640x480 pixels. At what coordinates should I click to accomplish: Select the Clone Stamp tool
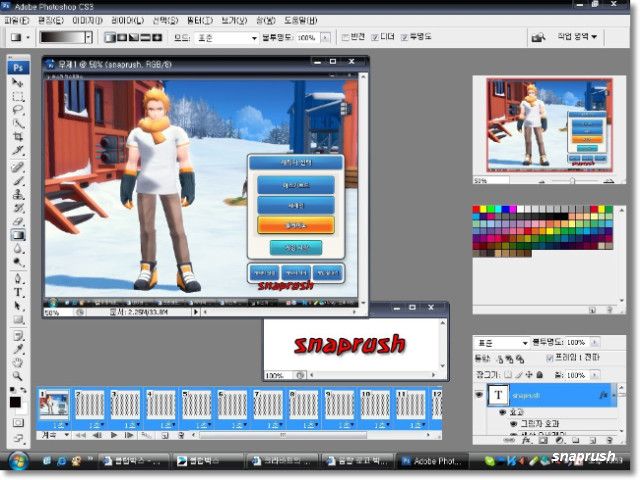[x=18, y=194]
